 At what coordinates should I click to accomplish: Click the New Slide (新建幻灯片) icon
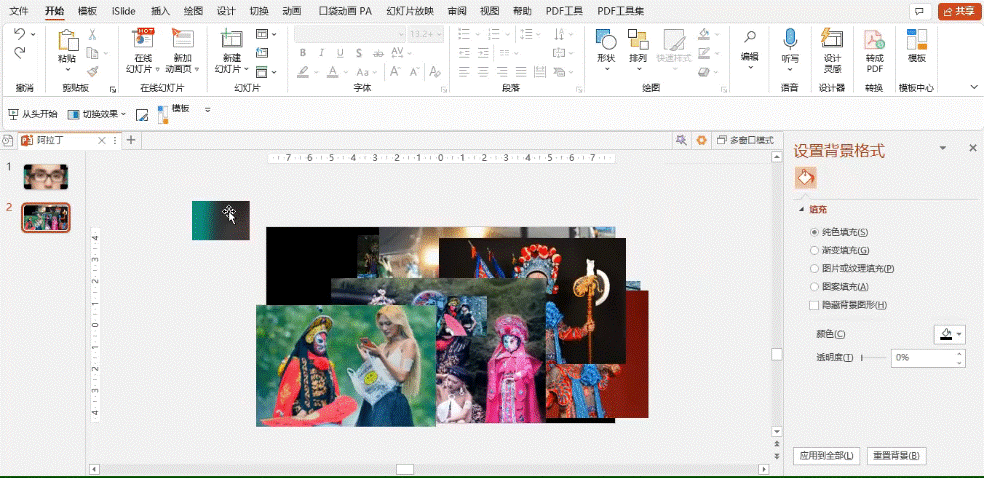231,41
